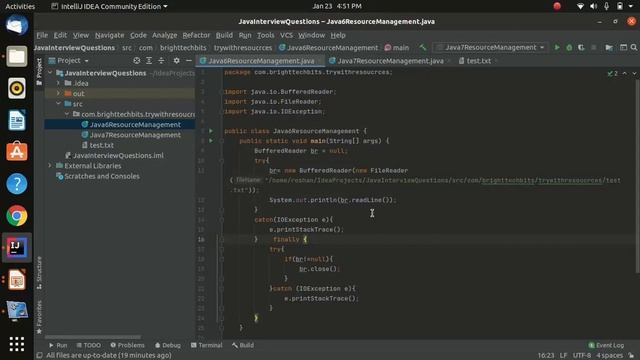Open the VCS menu

click(x=286, y=36)
